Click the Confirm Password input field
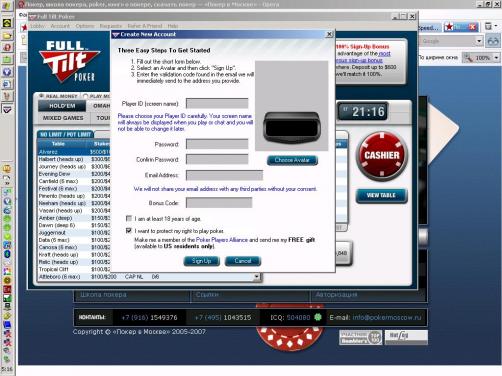 217,159
